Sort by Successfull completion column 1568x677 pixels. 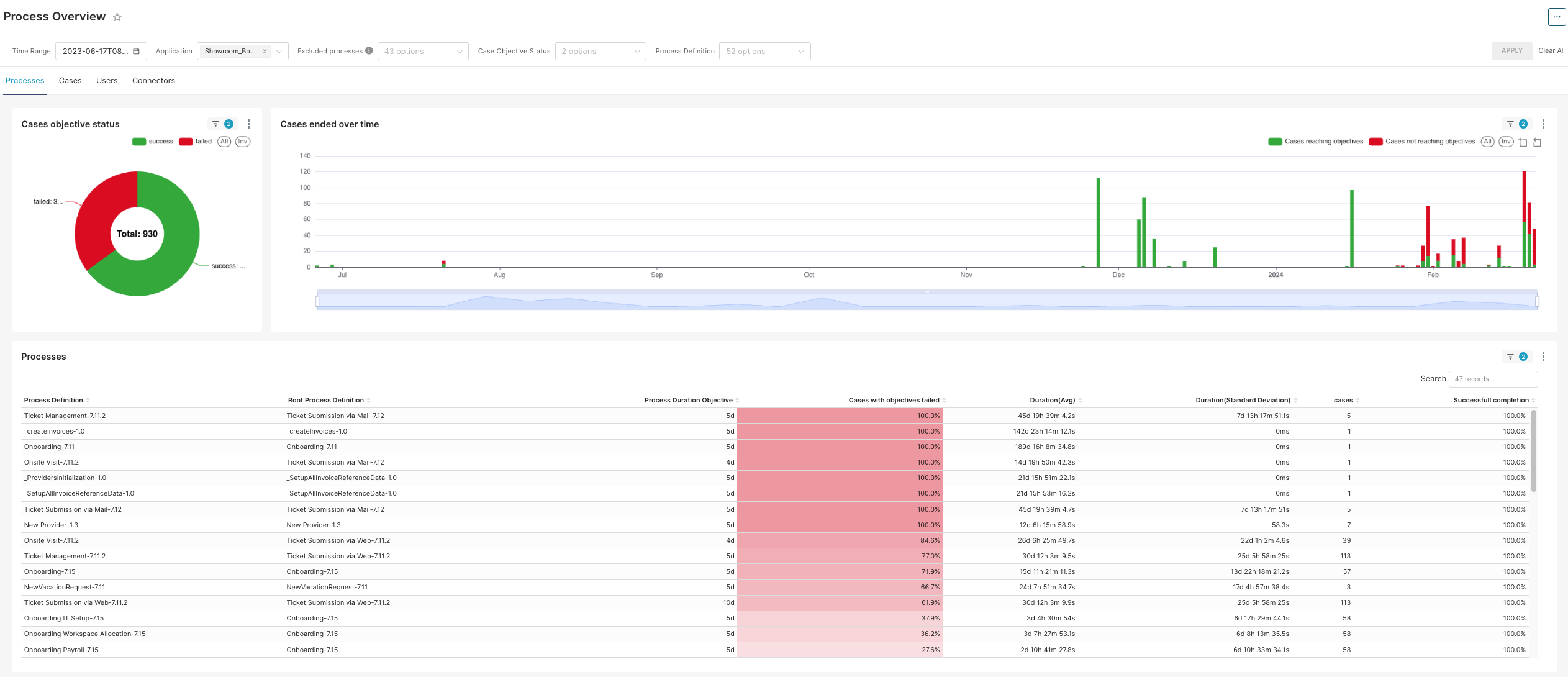tap(1494, 400)
